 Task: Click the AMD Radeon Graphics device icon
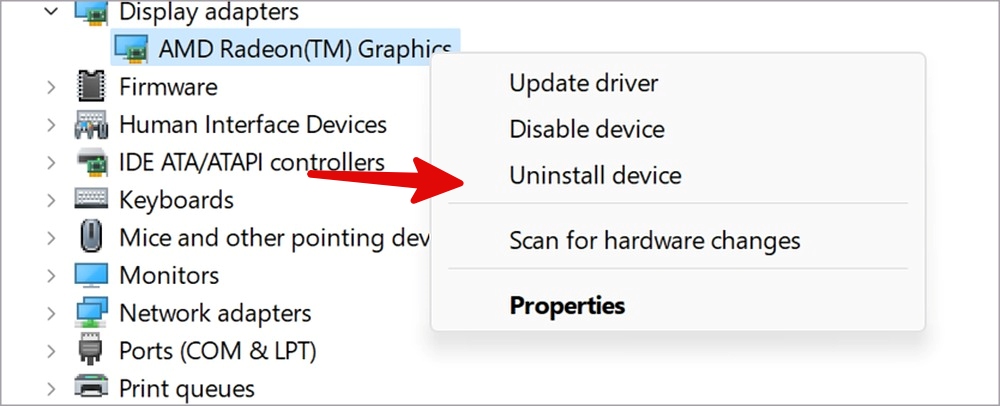coord(131,48)
